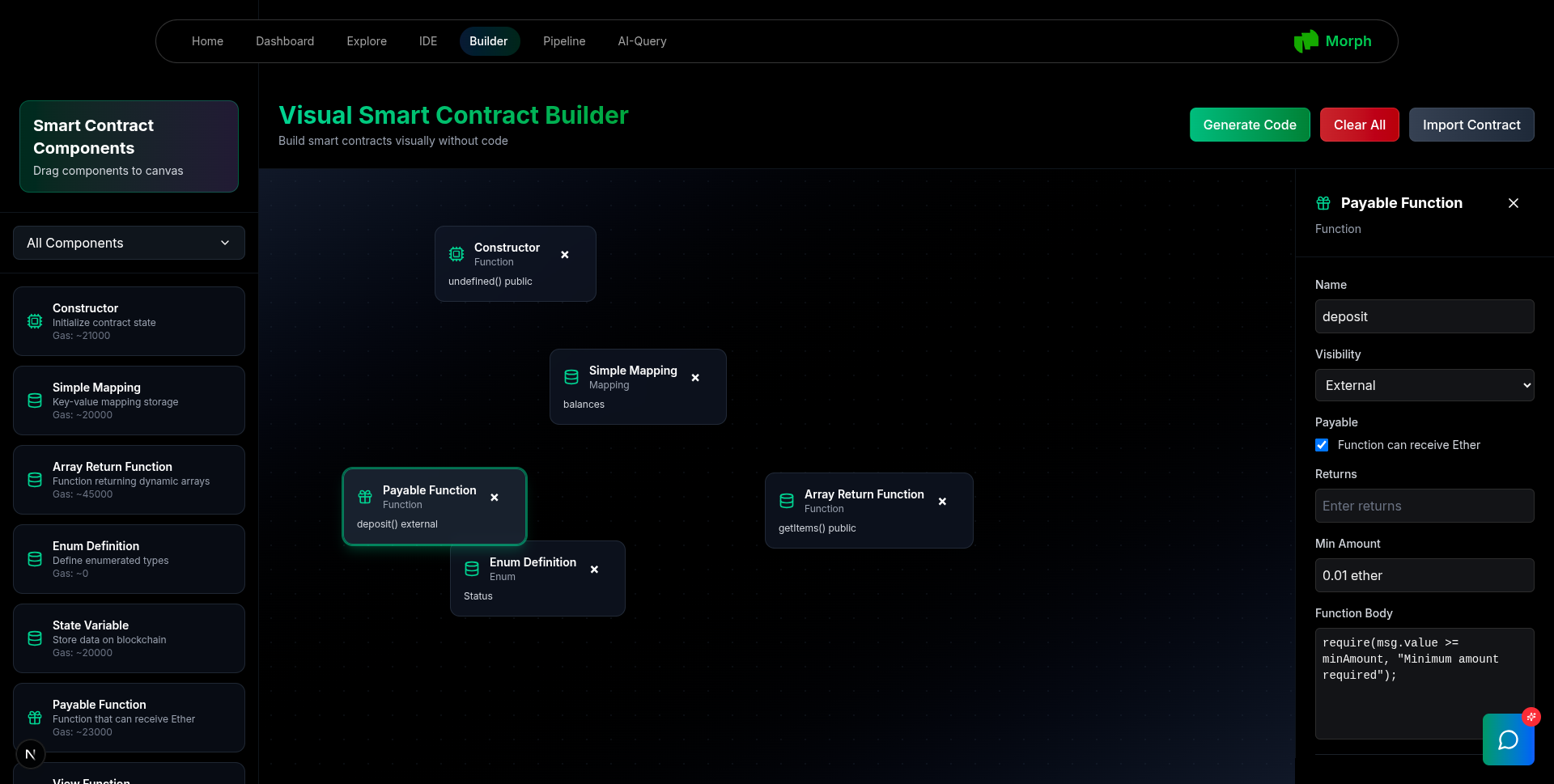The image size is (1554, 784).
Task: Click the Morph logo icon
Action: [1306, 41]
